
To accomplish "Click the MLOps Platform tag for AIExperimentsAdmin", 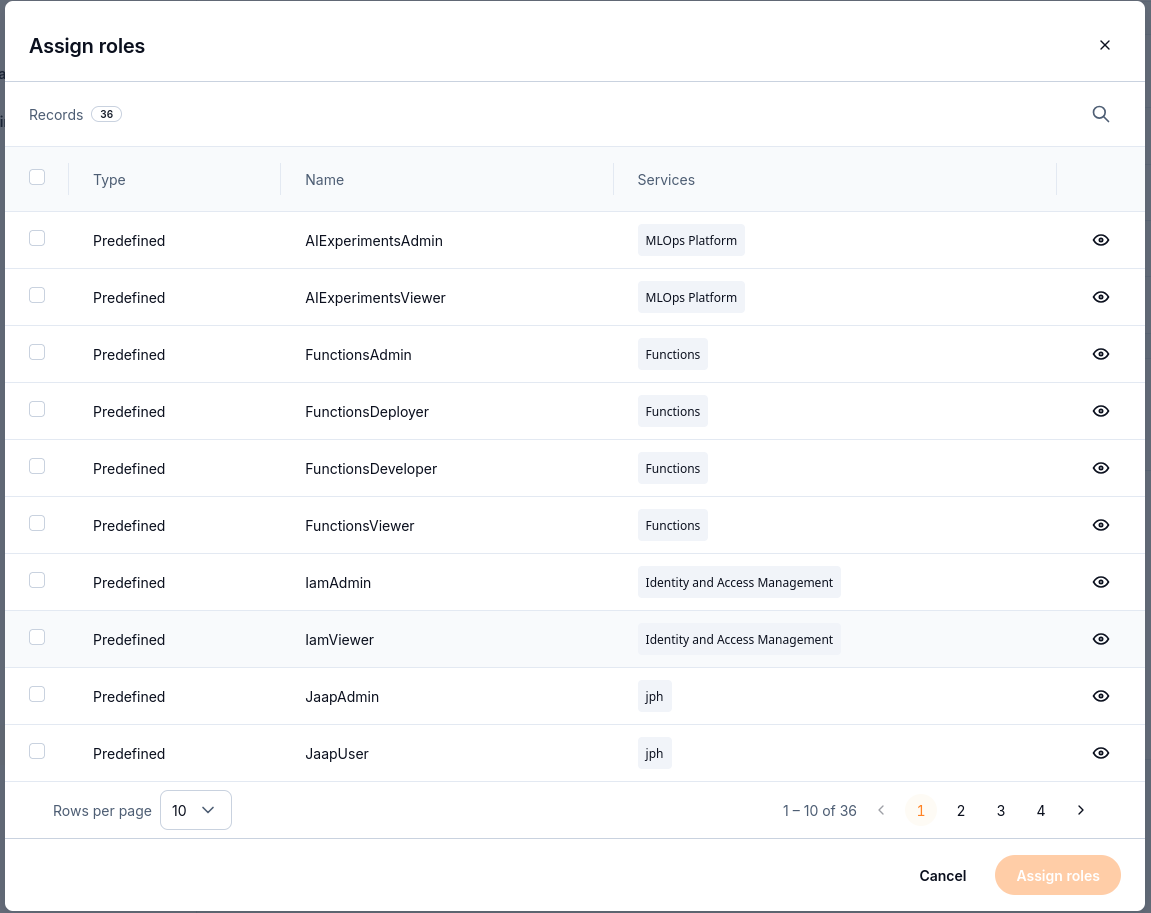I will [691, 241].
